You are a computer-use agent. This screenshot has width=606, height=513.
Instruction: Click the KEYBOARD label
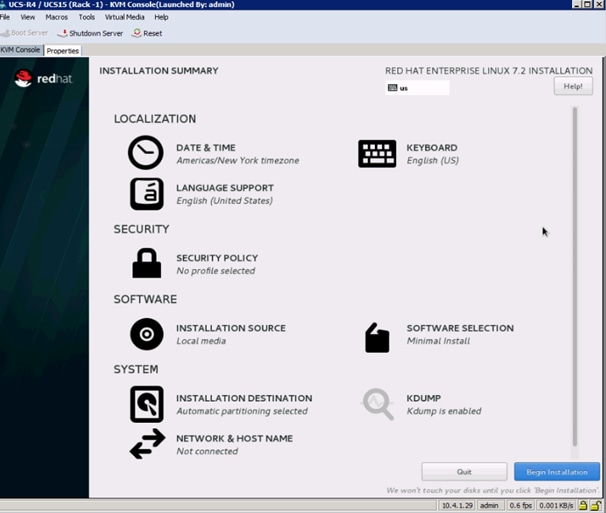coord(432,148)
